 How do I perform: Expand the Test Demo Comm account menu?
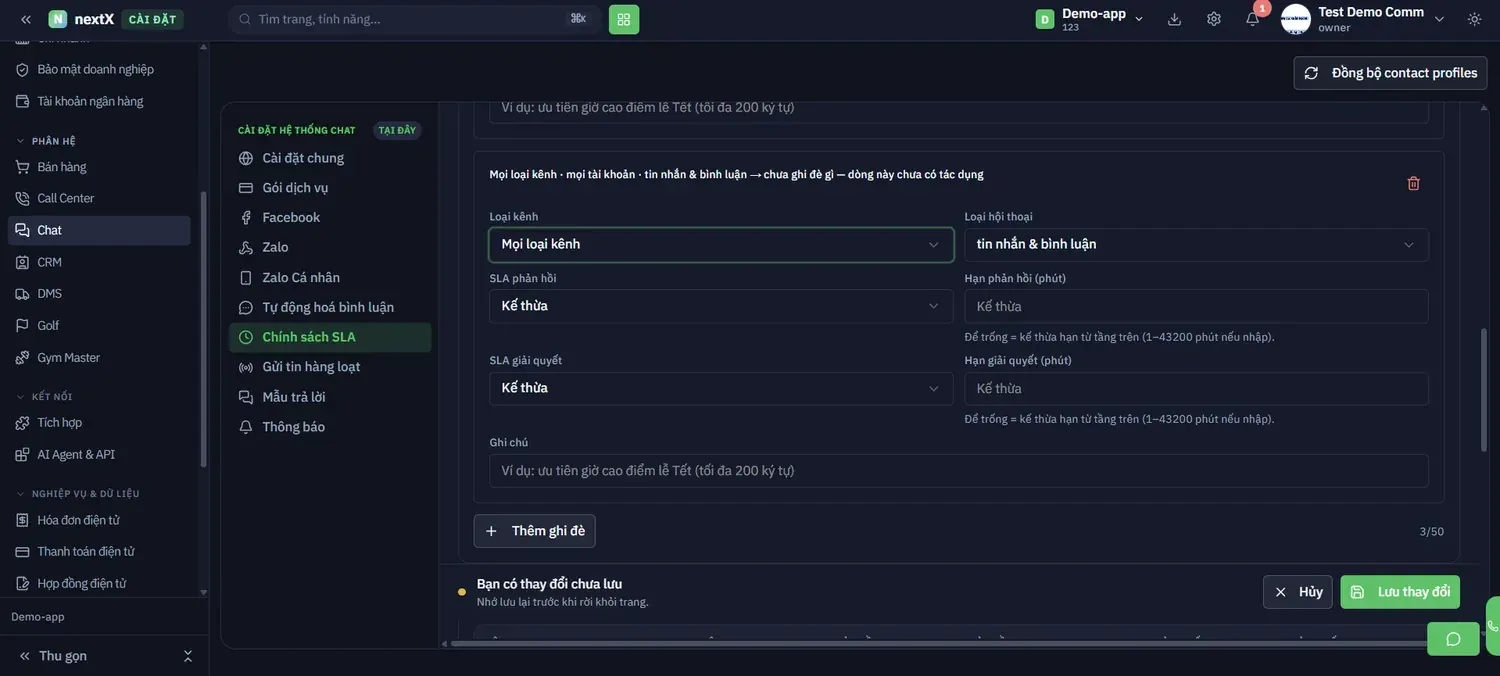[x=1439, y=19]
